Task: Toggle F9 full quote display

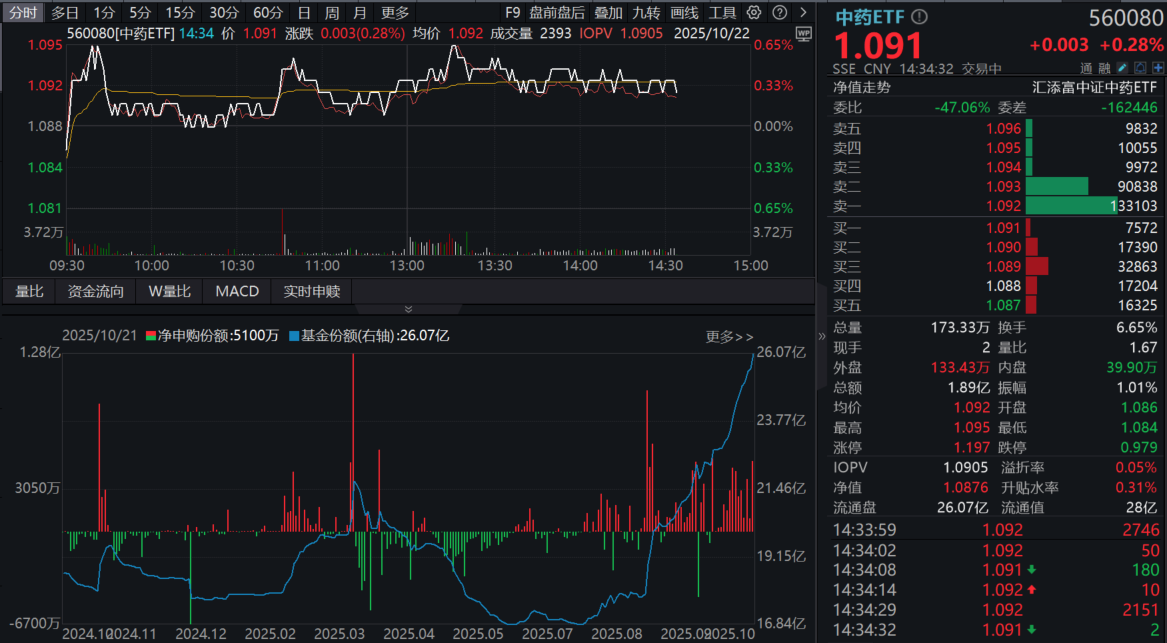Action: pos(512,12)
